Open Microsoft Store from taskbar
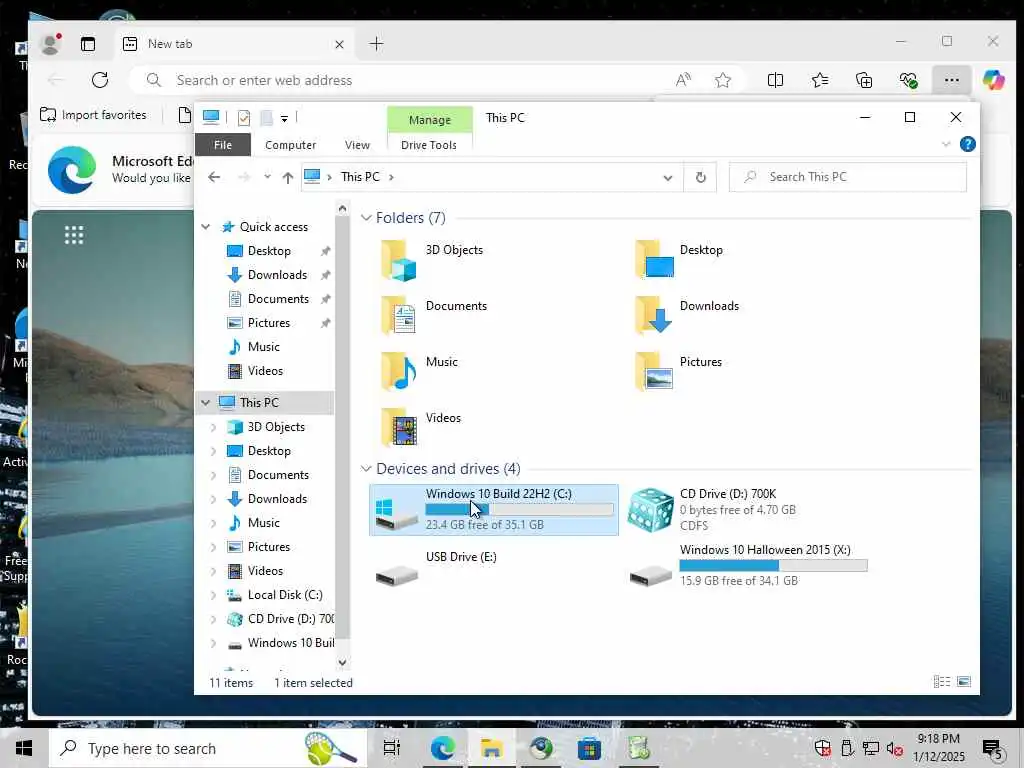The height and width of the screenshot is (768, 1024). tap(589, 748)
